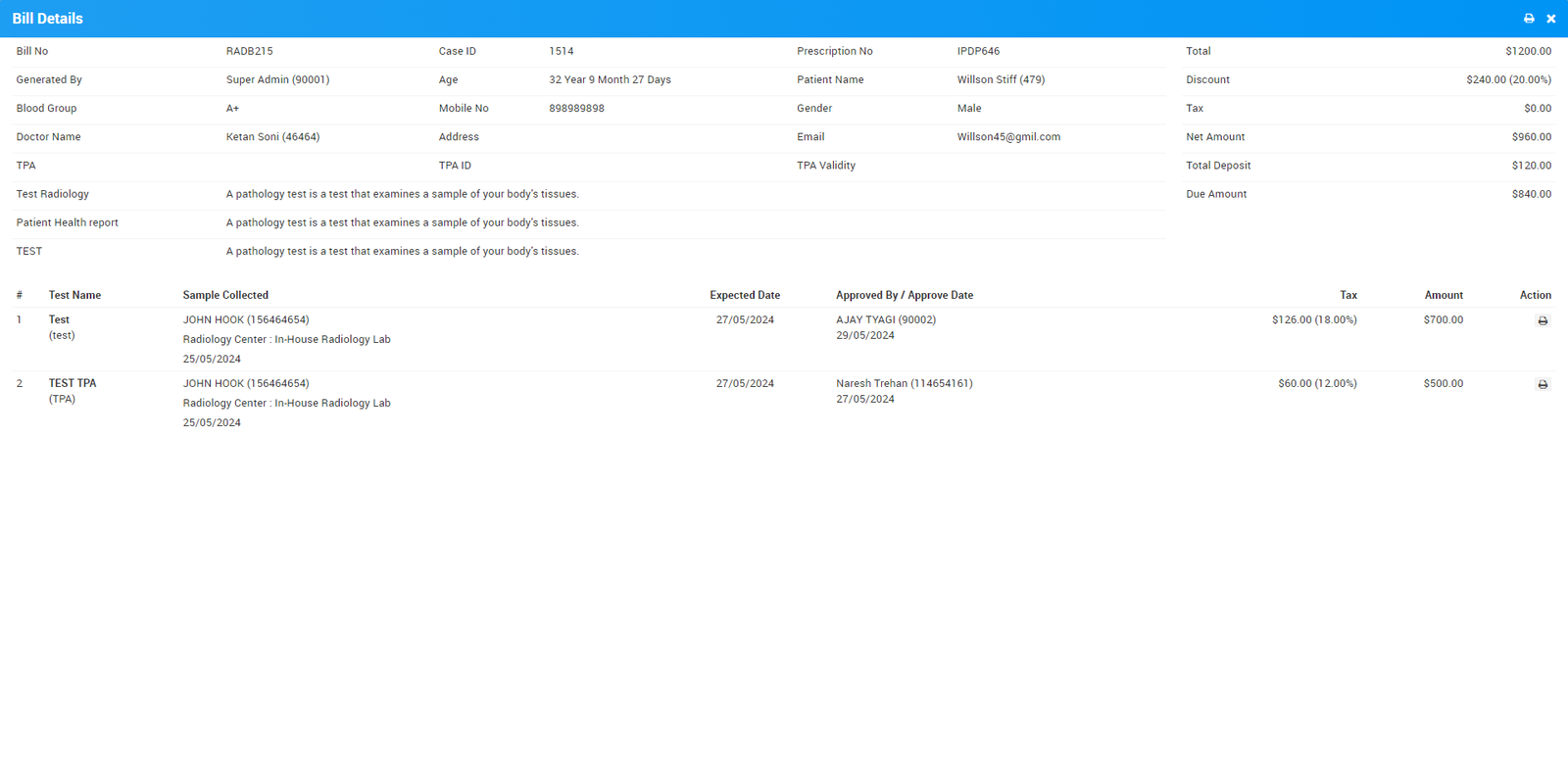This screenshot has width=1568, height=778.
Task: Print the TEST TPA row report
Action: click(x=1543, y=384)
